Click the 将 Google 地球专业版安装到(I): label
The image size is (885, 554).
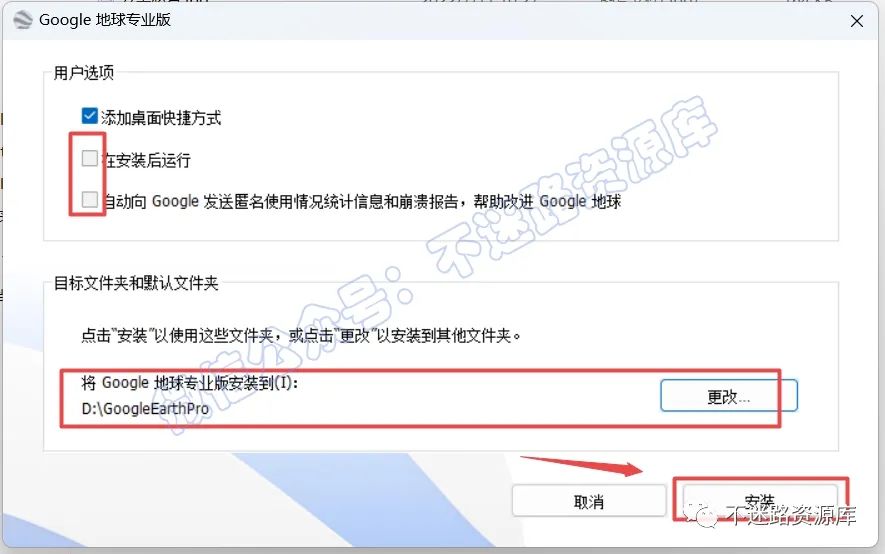pyautogui.click(x=190, y=383)
